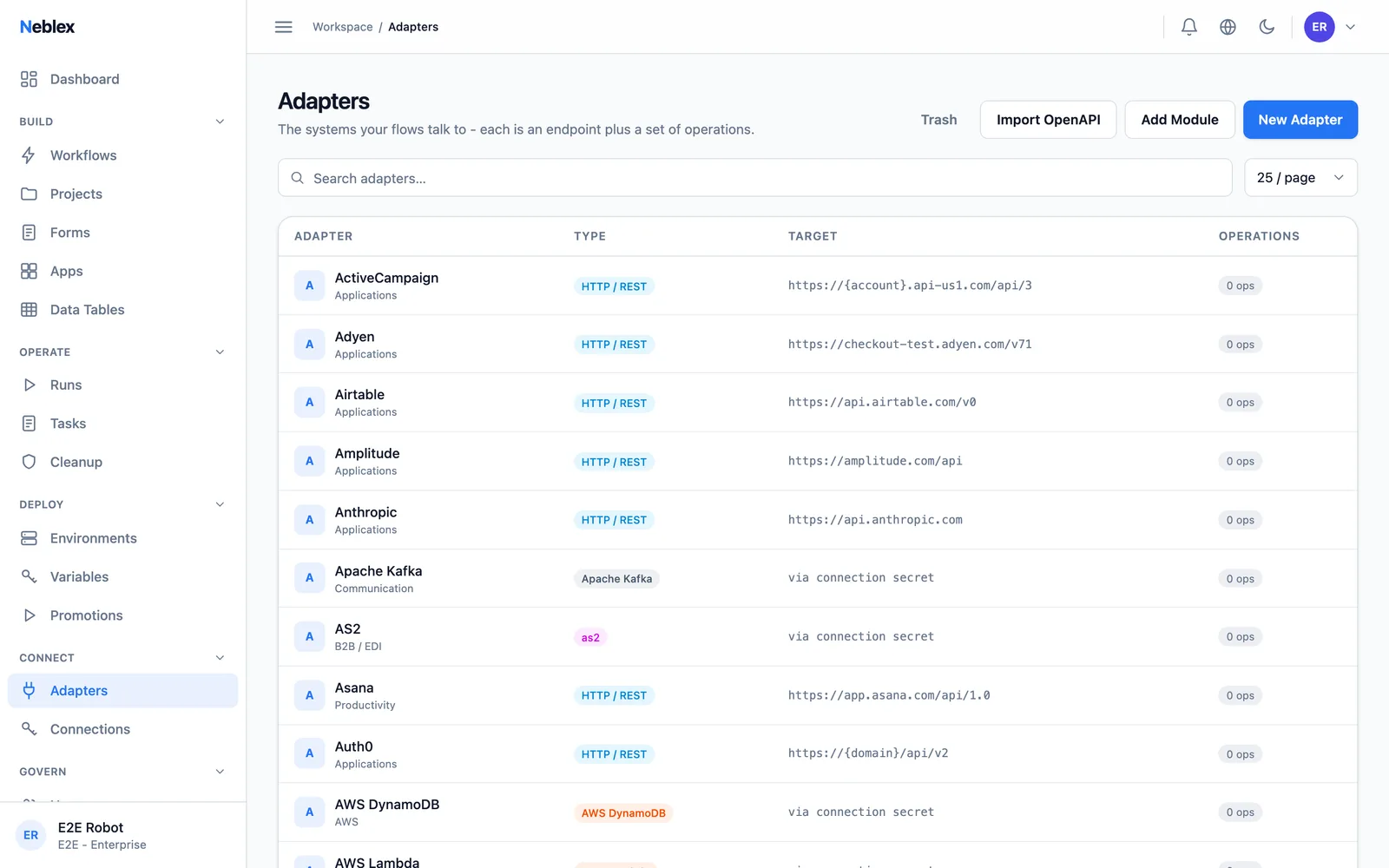Open the language globe selector
The width and height of the screenshot is (1389, 868).
point(1228,27)
